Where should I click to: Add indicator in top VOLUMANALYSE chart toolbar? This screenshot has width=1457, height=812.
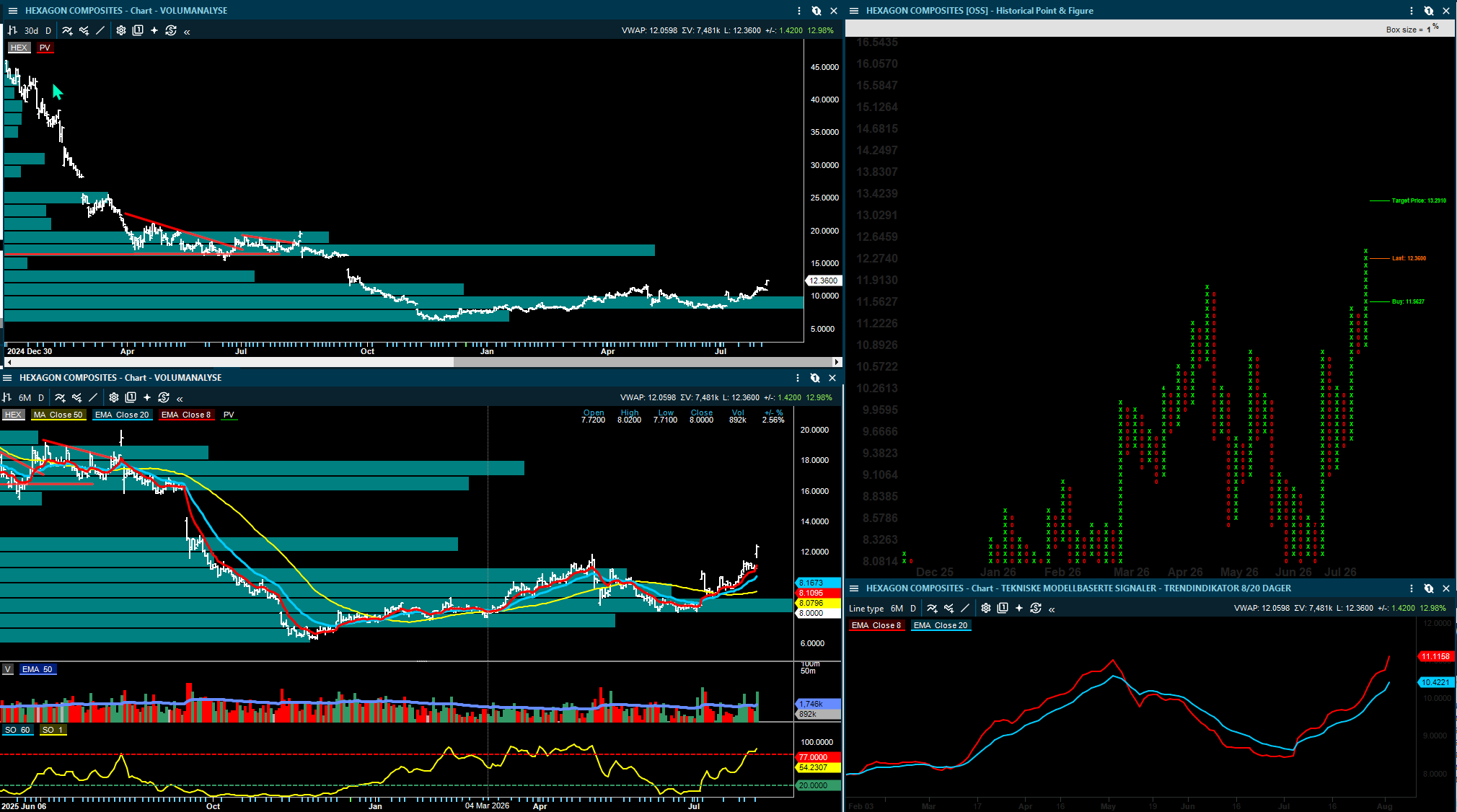click(67, 30)
